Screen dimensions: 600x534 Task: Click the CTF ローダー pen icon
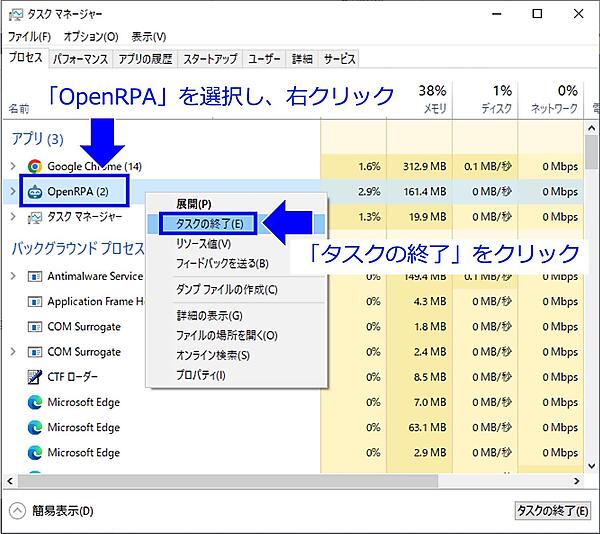pyautogui.click(x=35, y=377)
